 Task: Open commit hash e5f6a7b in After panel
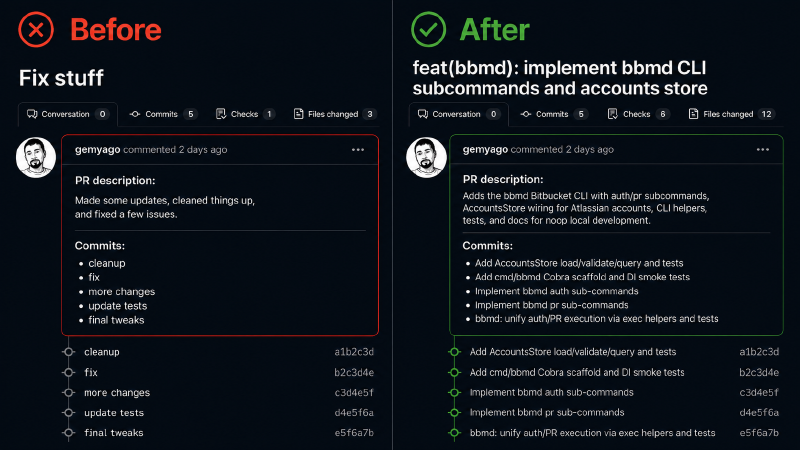tap(759, 433)
